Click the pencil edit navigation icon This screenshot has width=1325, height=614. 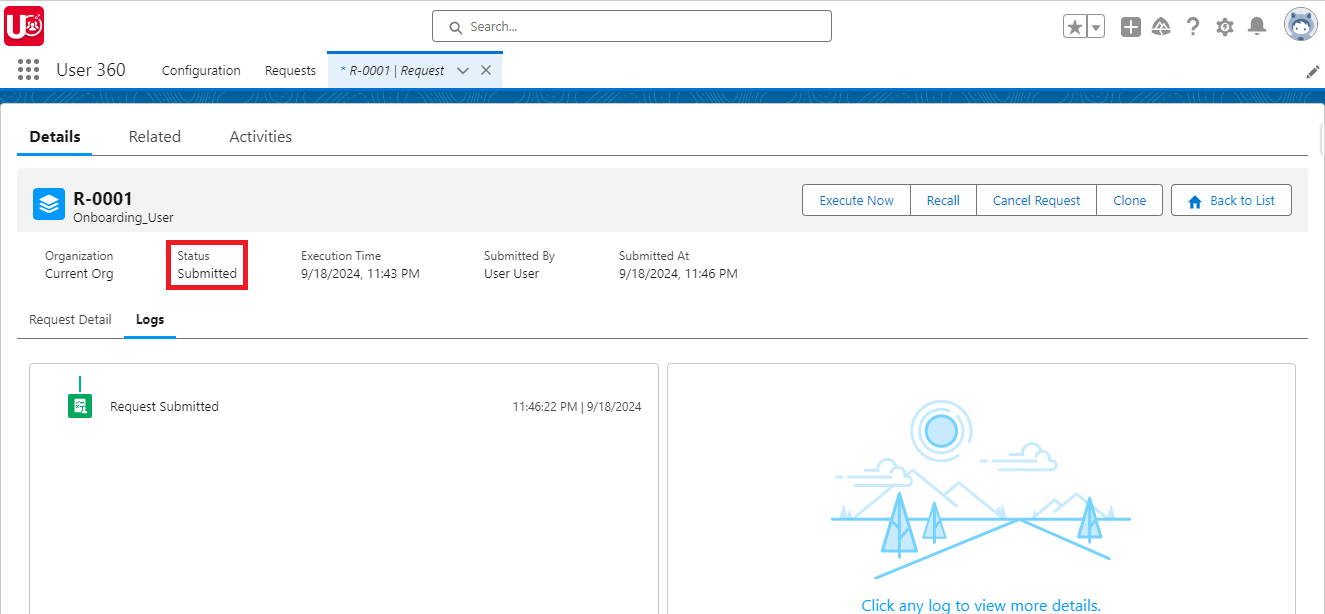coord(1313,72)
